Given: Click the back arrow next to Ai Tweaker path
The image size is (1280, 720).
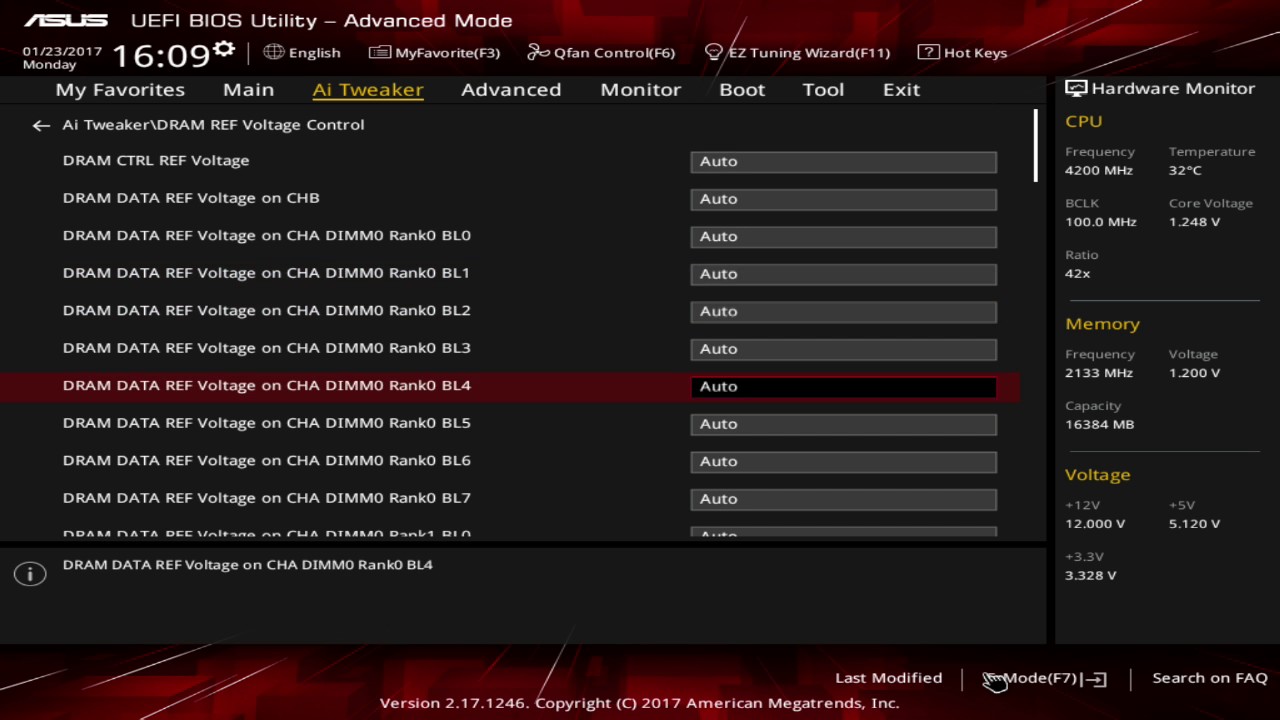Looking at the screenshot, I should point(40,125).
